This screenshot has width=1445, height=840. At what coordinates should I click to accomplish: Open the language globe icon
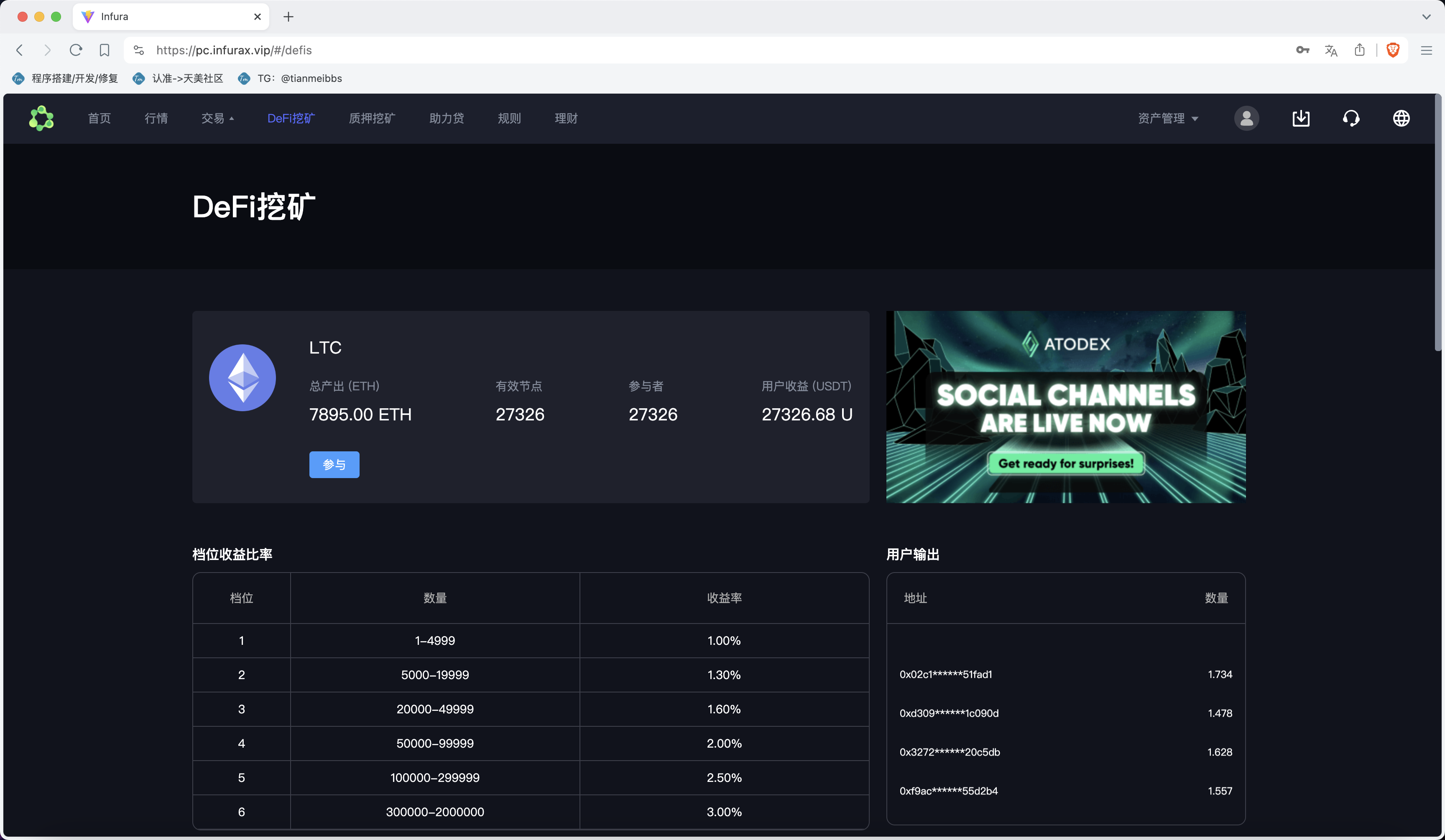1401,118
